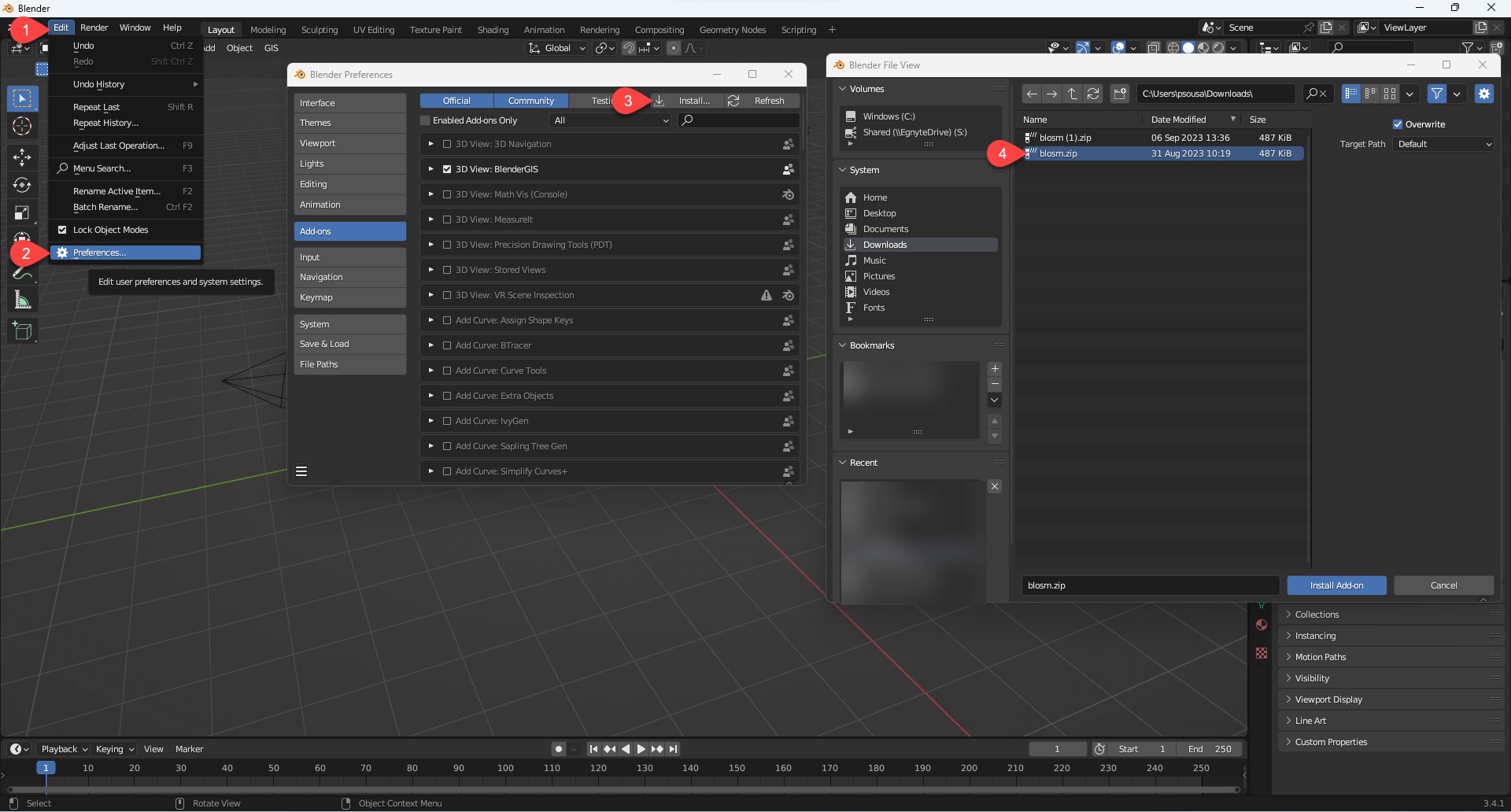Toggle auto keying record button

click(x=559, y=749)
